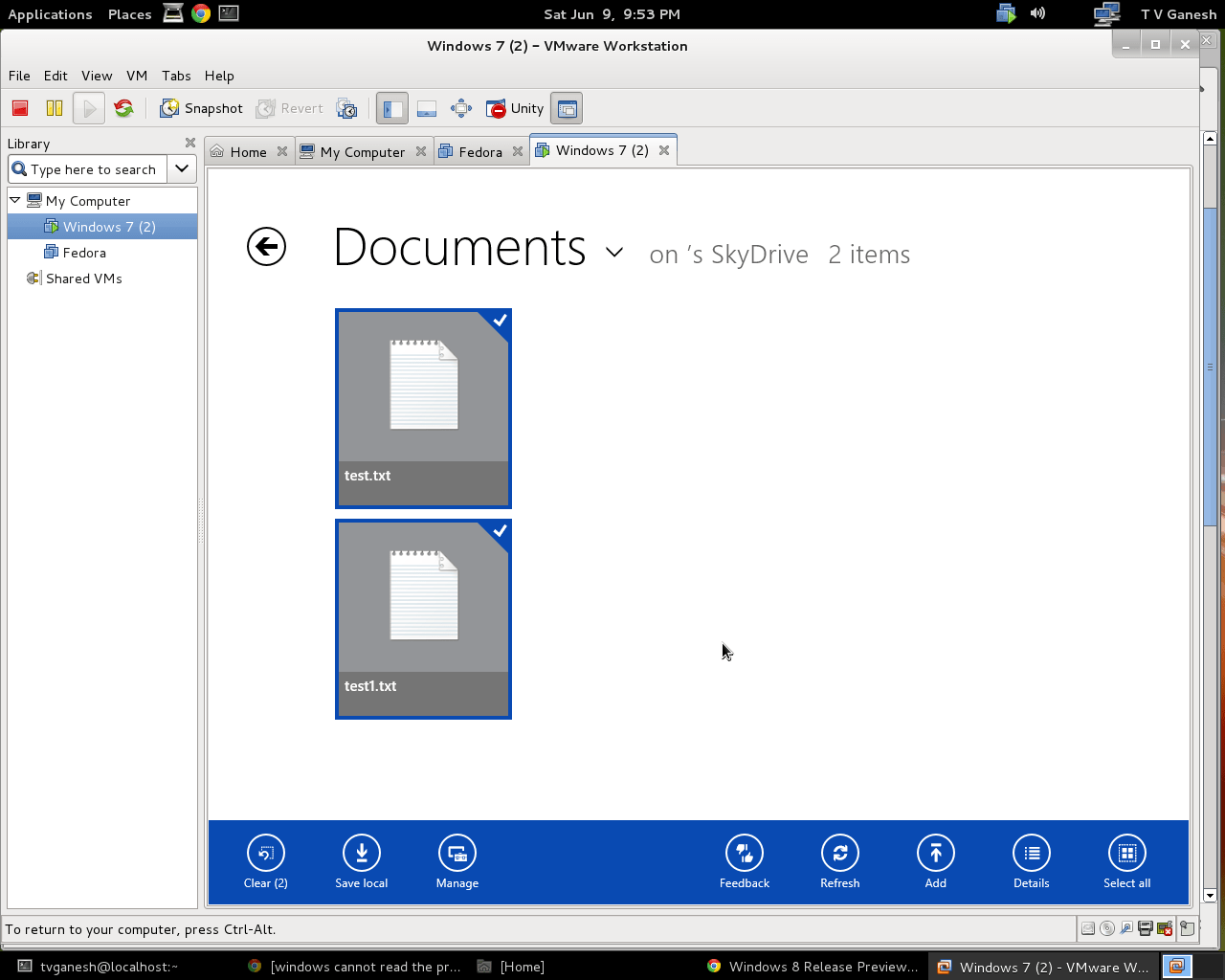Close the Windows 7 (2) tab
The image size is (1225, 980).
(x=664, y=150)
